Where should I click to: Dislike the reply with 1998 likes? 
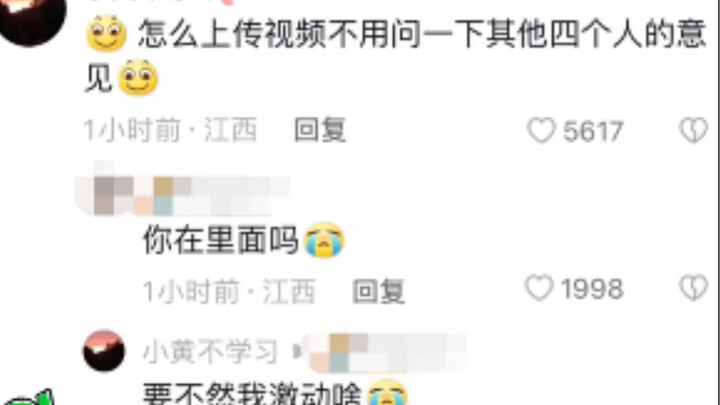coord(693,288)
